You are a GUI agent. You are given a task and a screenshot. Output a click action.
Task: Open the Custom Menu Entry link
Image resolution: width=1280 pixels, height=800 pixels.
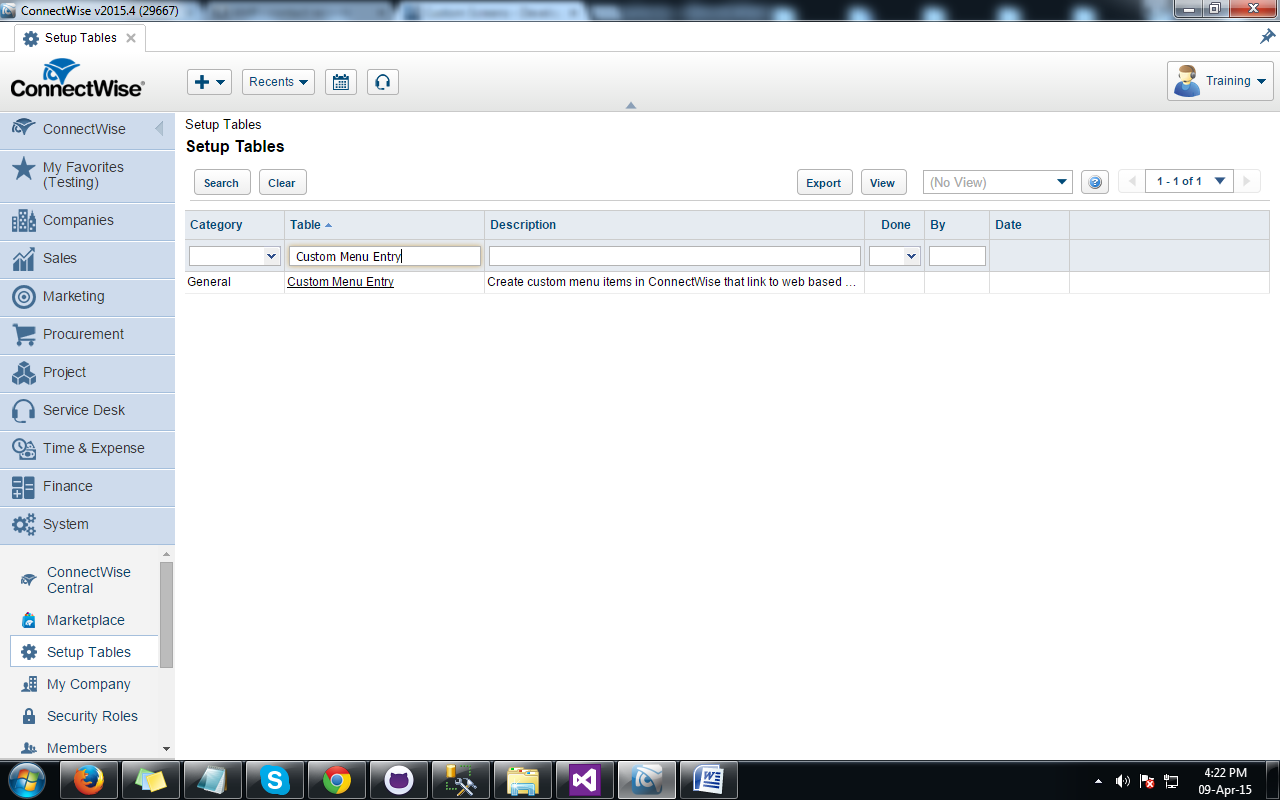pyautogui.click(x=340, y=282)
